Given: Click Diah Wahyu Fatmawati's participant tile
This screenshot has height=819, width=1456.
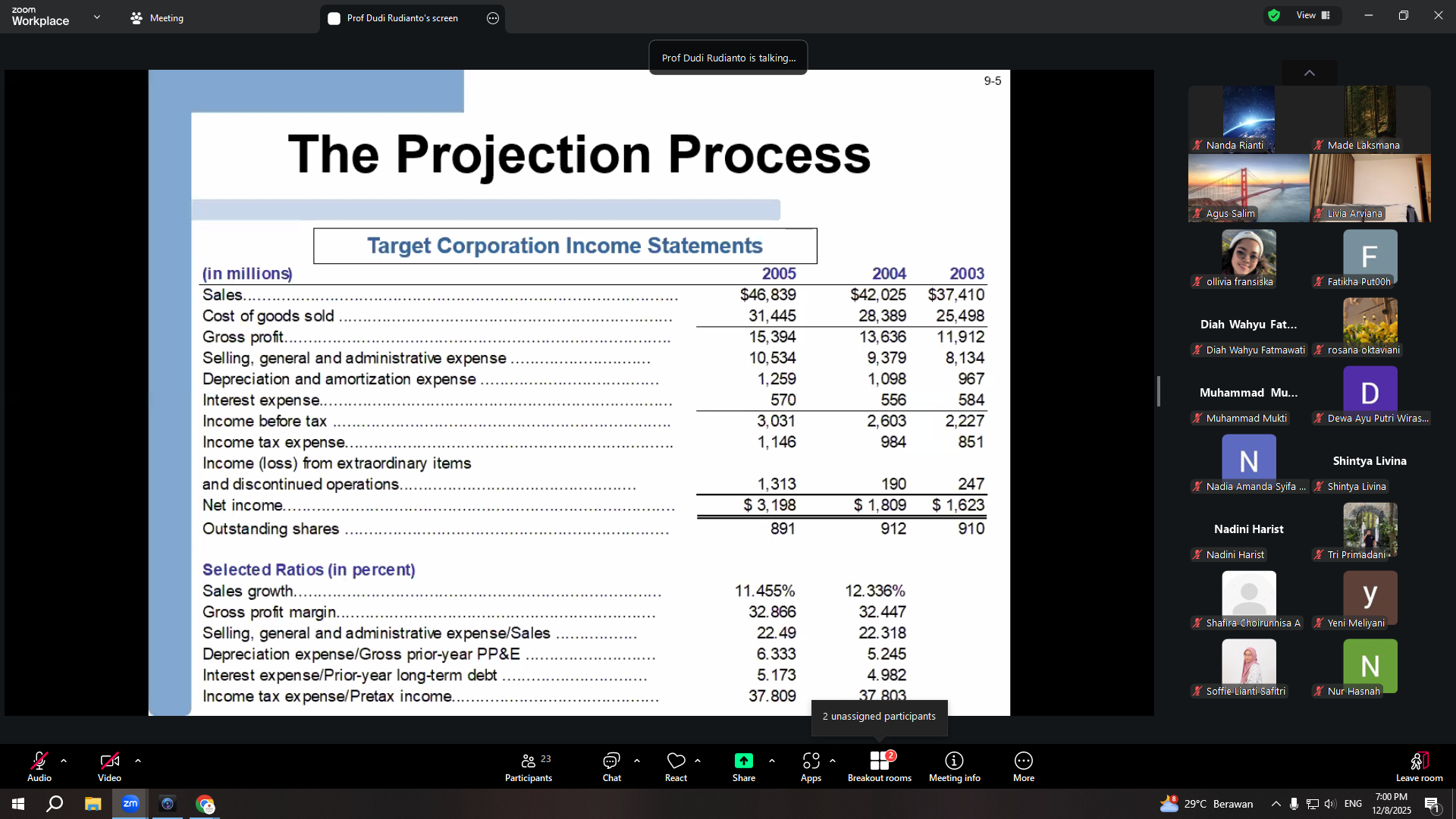Looking at the screenshot, I should [x=1249, y=325].
